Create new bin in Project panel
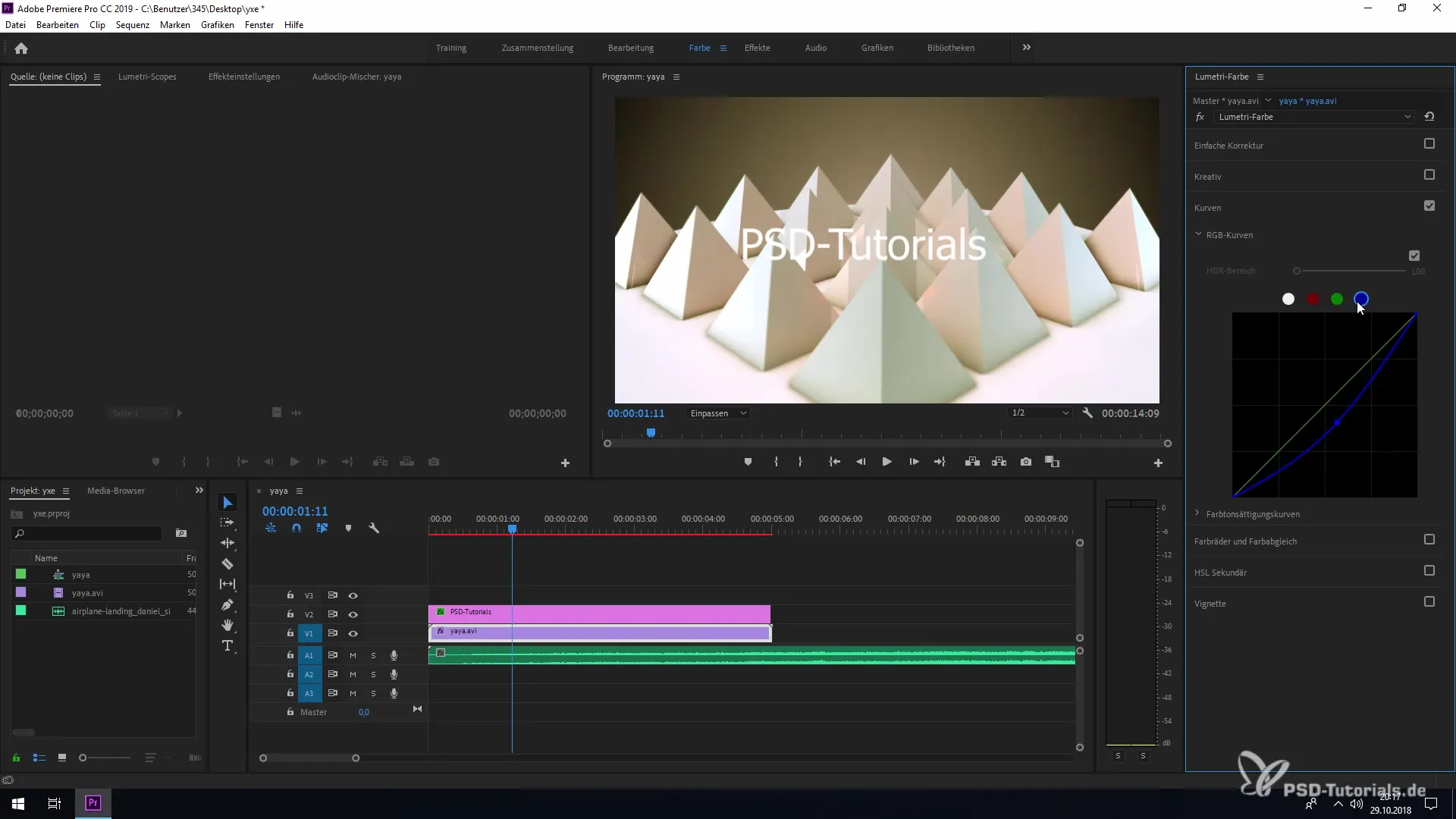The width and height of the screenshot is (1456, 819). coord(180,534)
